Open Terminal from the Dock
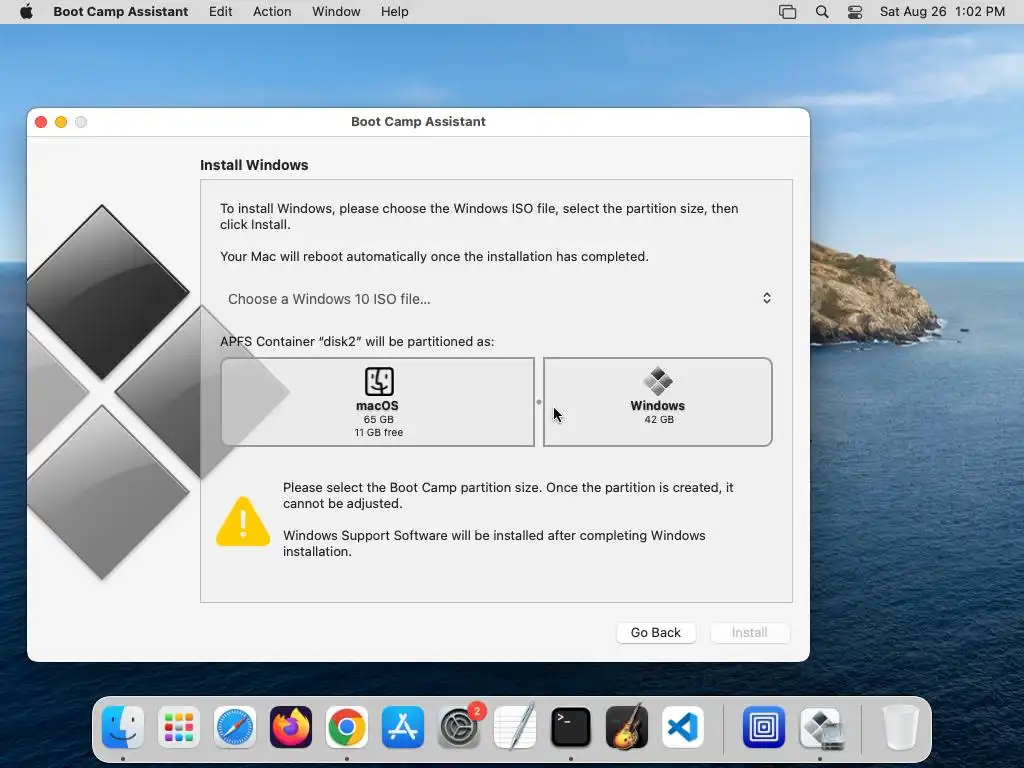Image resolution: width=1024 pixels, height=768 pixels. click(x=571, y=727)
